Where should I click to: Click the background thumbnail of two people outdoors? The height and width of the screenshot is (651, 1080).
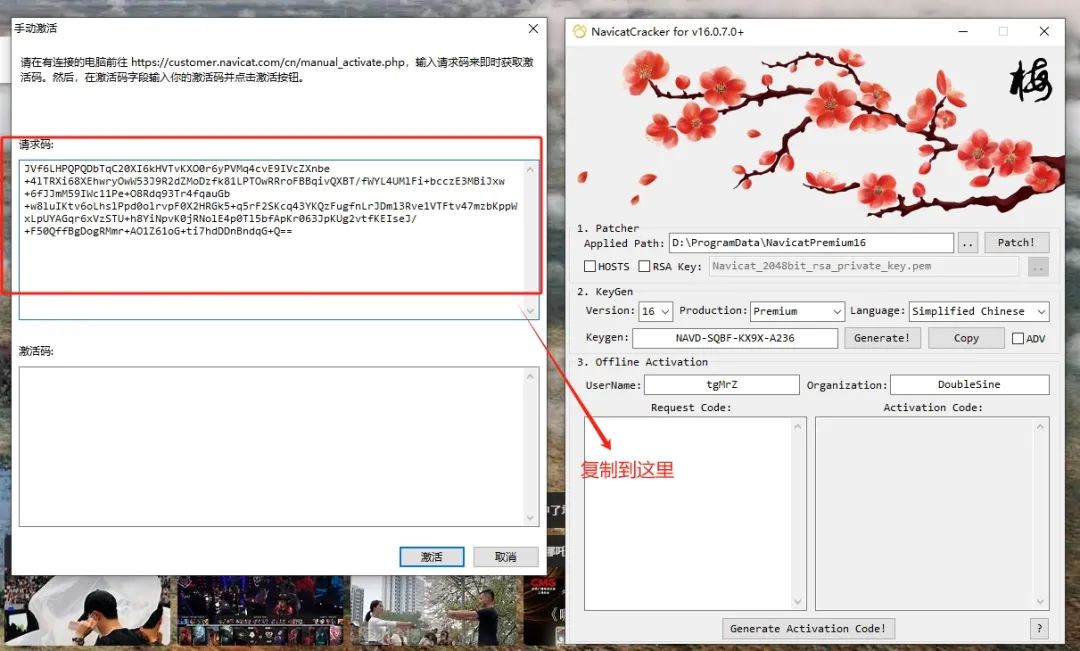coord(433,612)
